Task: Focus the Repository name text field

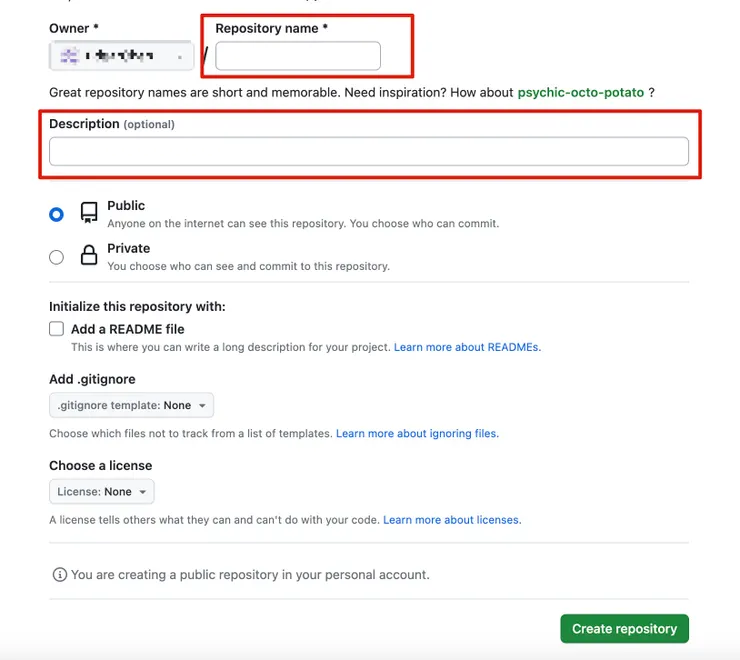Action: [298, 56]
